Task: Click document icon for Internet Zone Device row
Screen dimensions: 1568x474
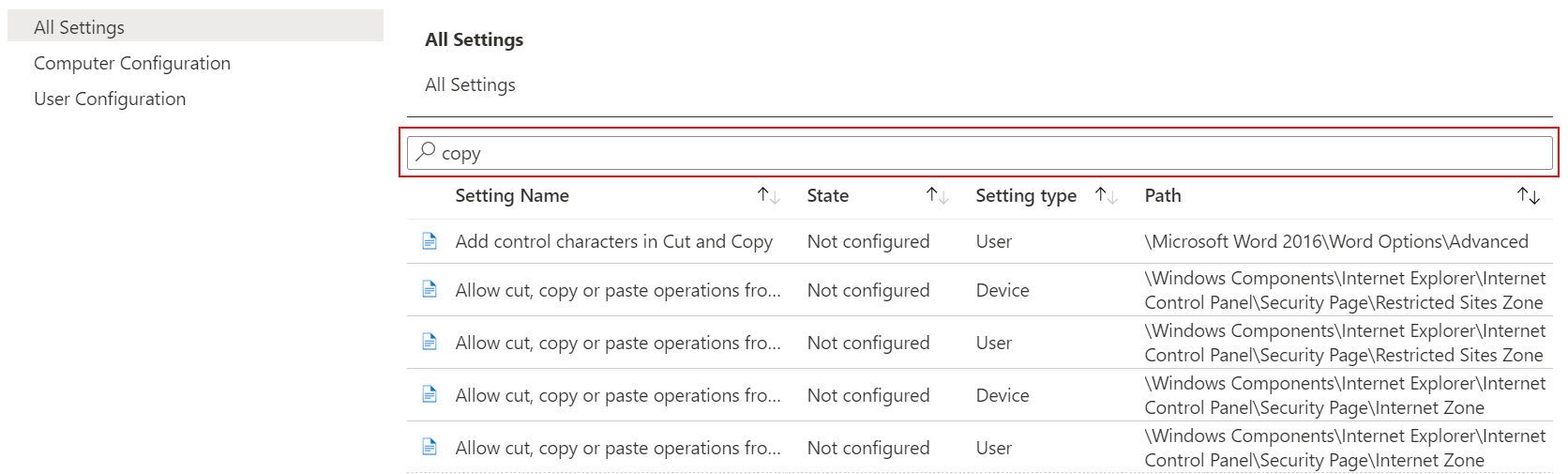Action: tap(430, 394)
